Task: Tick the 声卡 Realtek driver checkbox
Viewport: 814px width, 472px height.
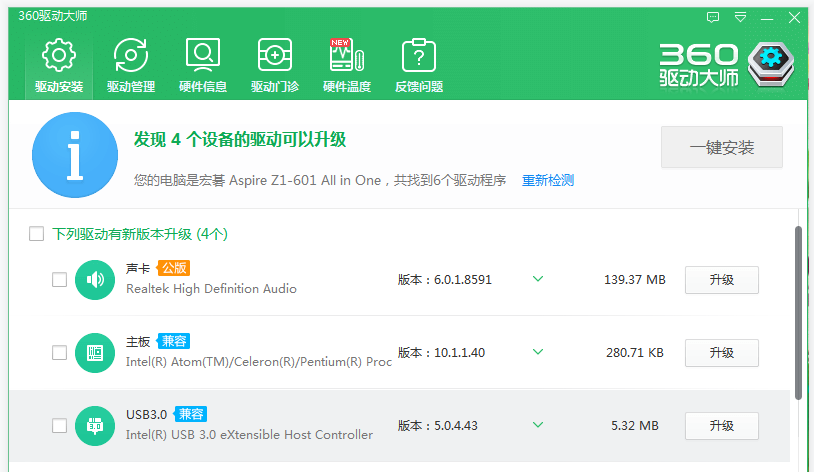Action: [x=60, y=280]
